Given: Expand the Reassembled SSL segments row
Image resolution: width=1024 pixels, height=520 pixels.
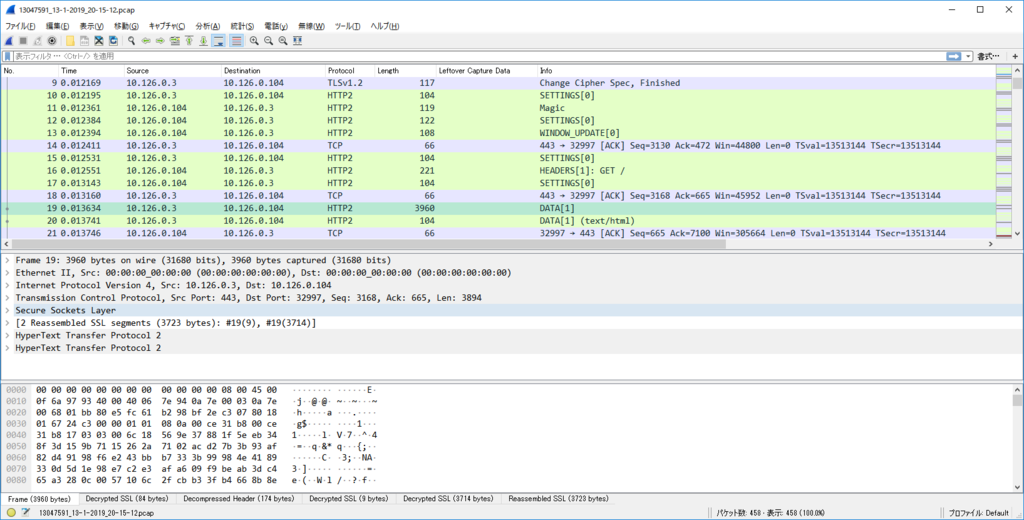Looking at the screenshot, I should (x=7, y=323).
